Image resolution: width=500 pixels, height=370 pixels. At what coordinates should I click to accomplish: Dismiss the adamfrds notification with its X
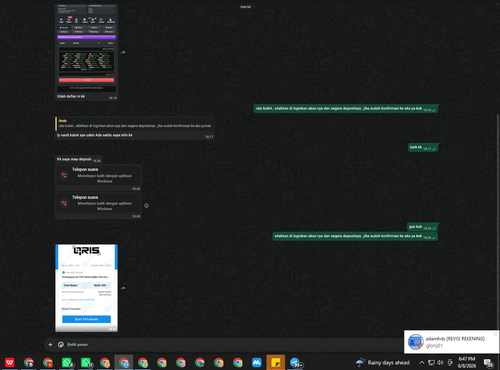[x=495, y=334]
